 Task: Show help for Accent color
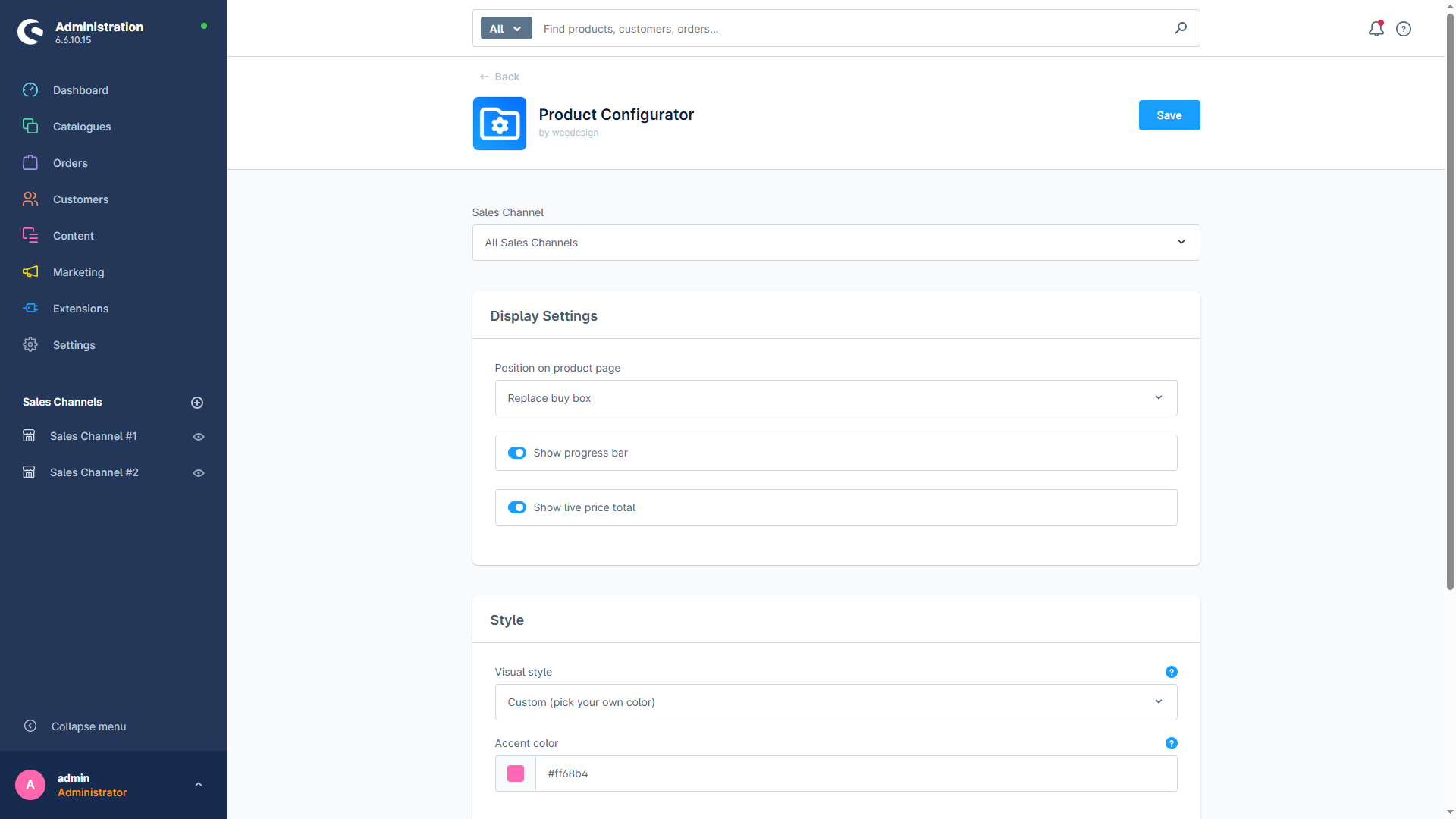click(x=1171, y=743)
